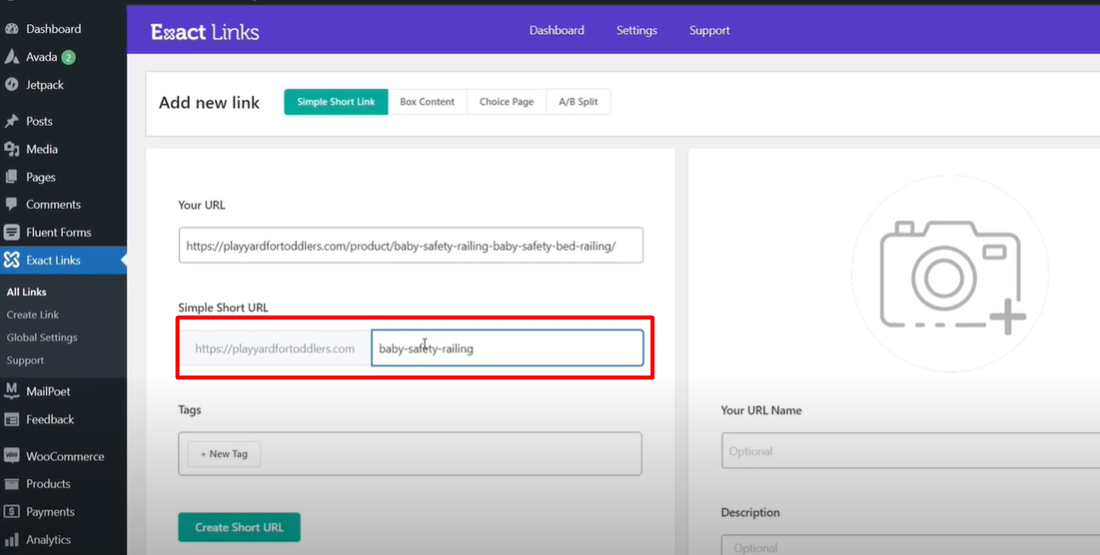Click the Posts pushpin icon
Viewport: 1100px width, 555px height.
11,121
